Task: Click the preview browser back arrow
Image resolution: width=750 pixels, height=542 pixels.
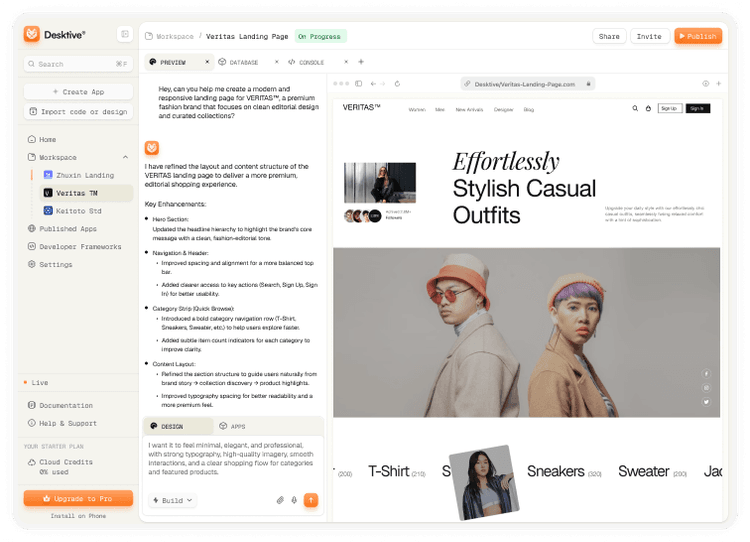Action: pos(373,83)
